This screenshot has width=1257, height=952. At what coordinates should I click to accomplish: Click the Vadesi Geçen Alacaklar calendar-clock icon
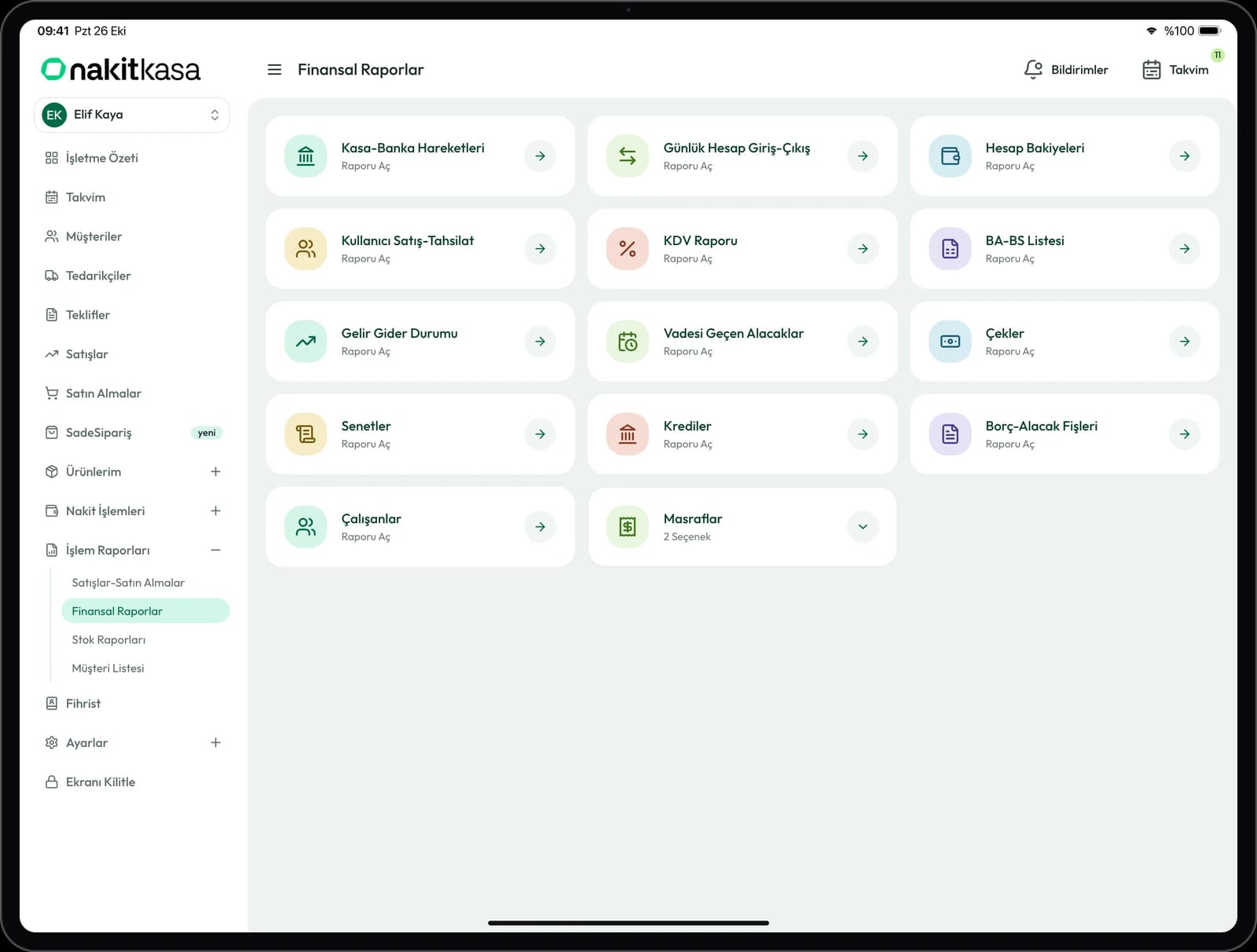(x=628, y=342)
